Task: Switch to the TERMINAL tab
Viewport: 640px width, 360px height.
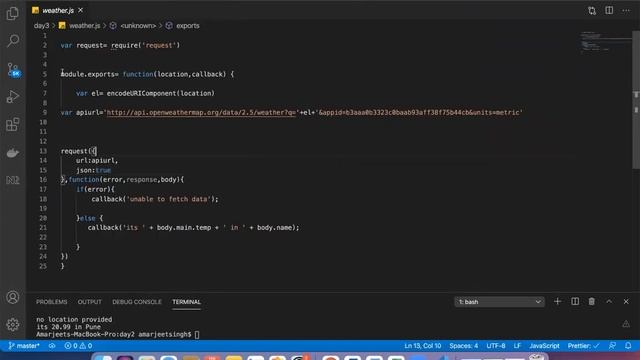Action: tap(186, 302)
